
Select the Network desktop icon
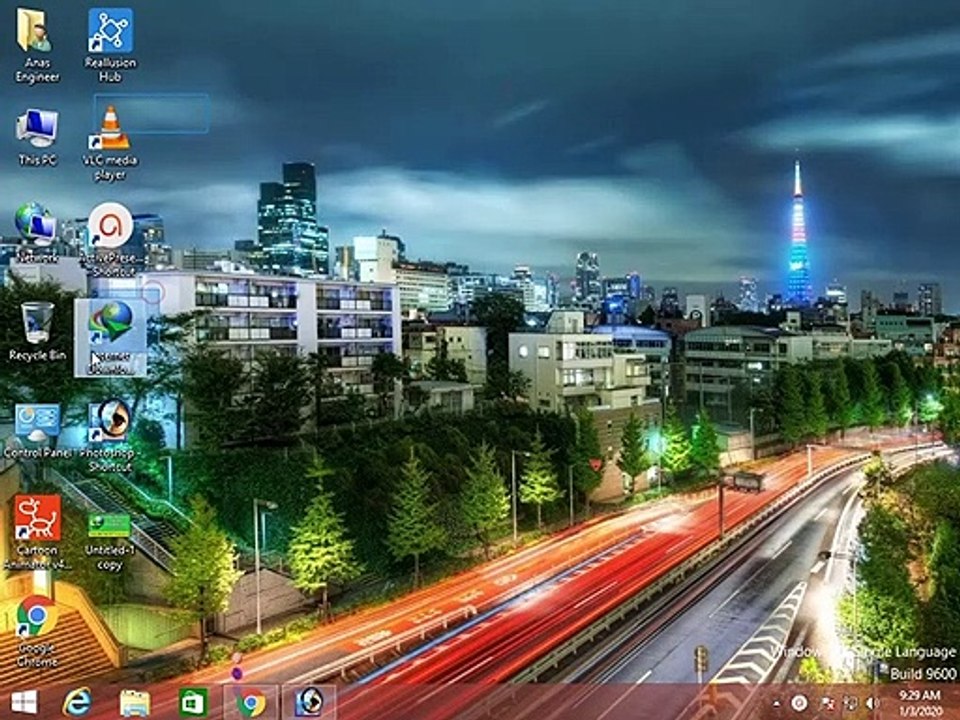click(36, 233)
